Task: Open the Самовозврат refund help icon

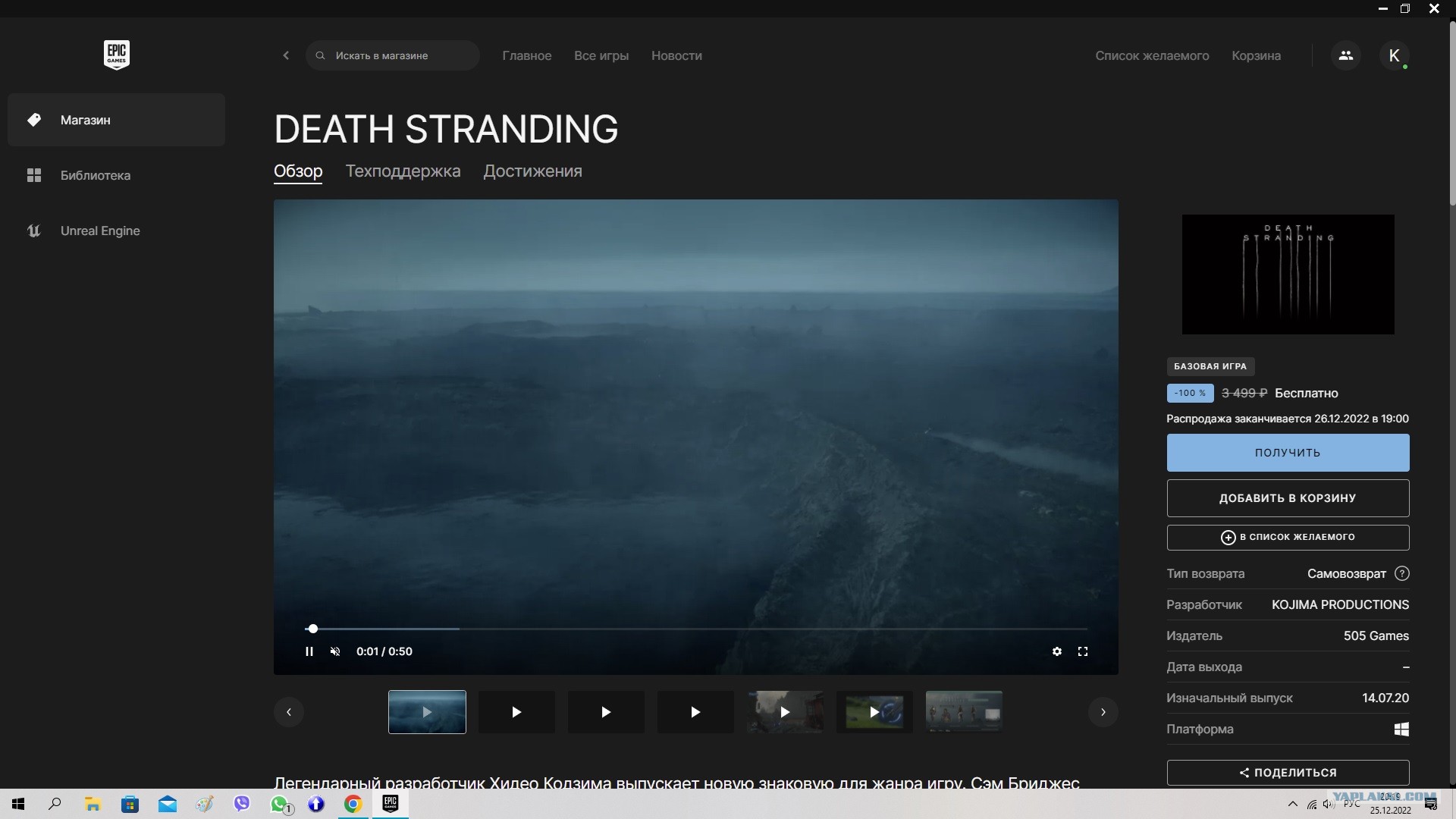Action: (1402, 573)
